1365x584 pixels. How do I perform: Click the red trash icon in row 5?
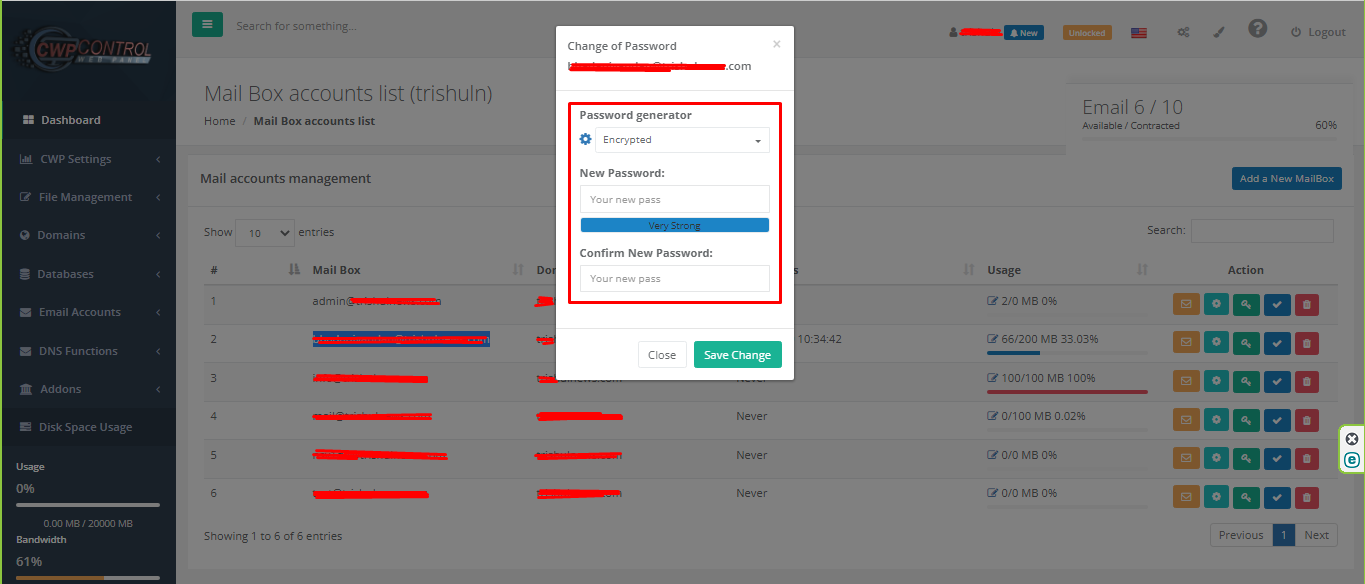tap(1306, 459)
